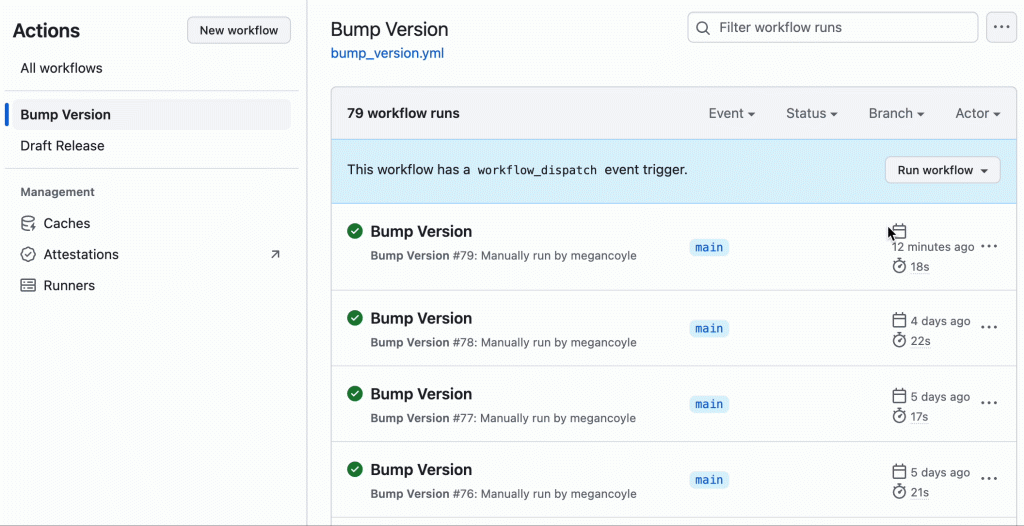The image size is (1024, 526).
Task: Open options menu for run #76
Action: (989, 479)
